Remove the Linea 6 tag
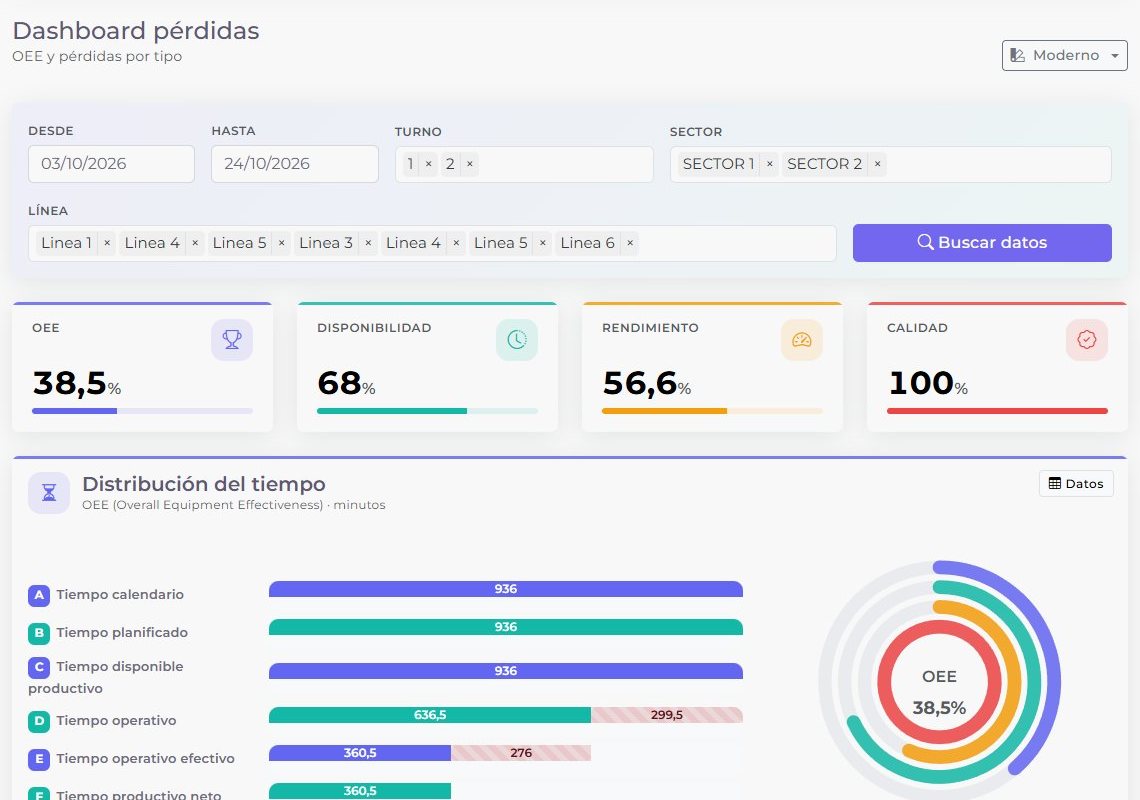This screenshot has height=800, width=1140. (x=630, y=243)
